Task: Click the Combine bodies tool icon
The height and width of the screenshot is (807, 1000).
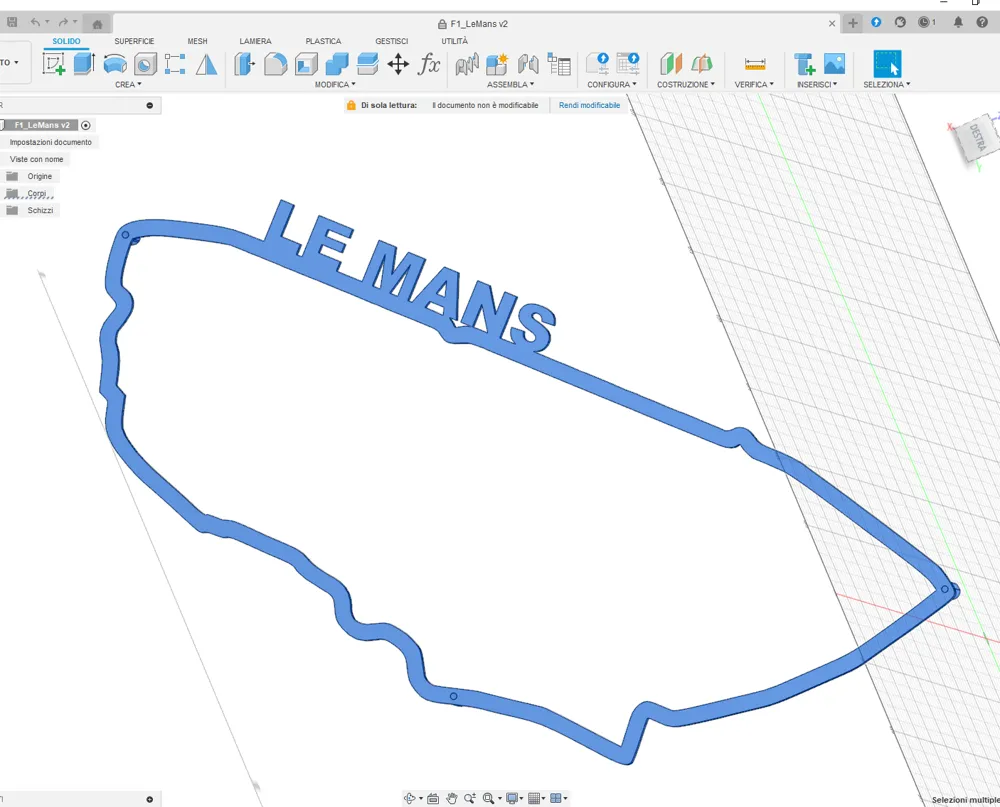Action: pyautogui.click(x=337, y=64)
